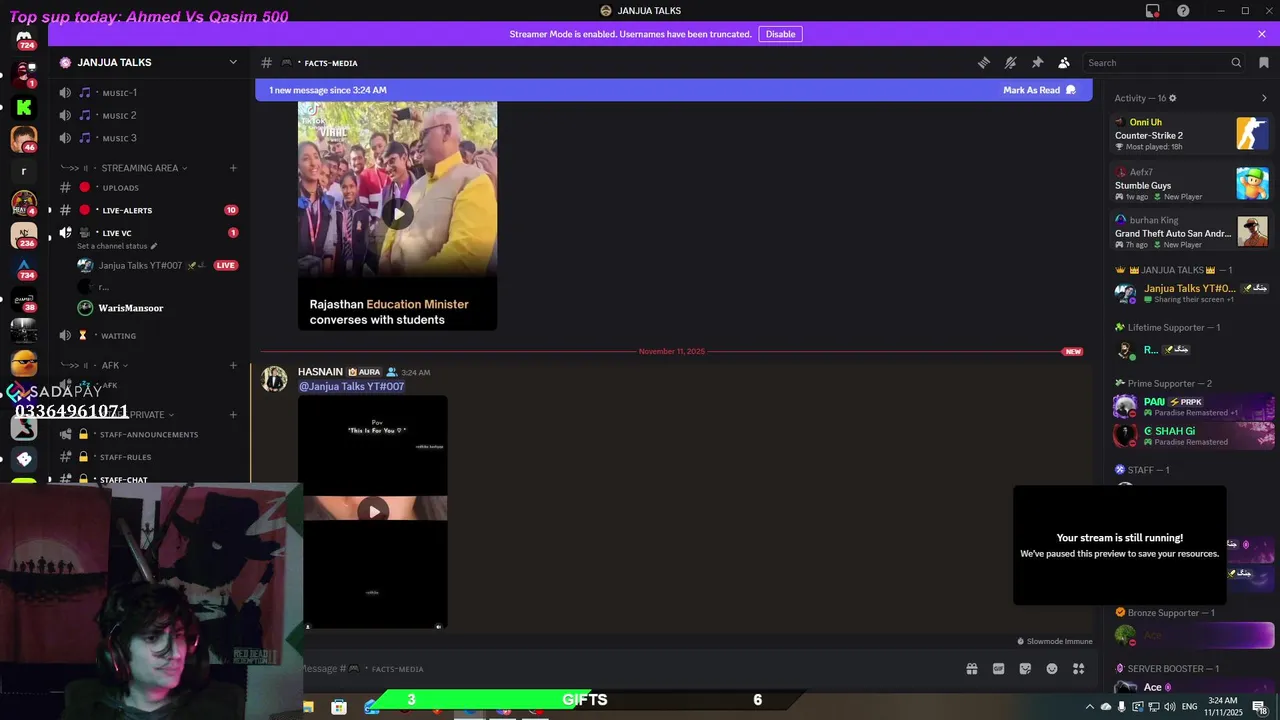Image resolution: width=1280 pixels, height=720 pixels.
Task: Open server icon with 236 badge
Action: [x=23, y=235]
